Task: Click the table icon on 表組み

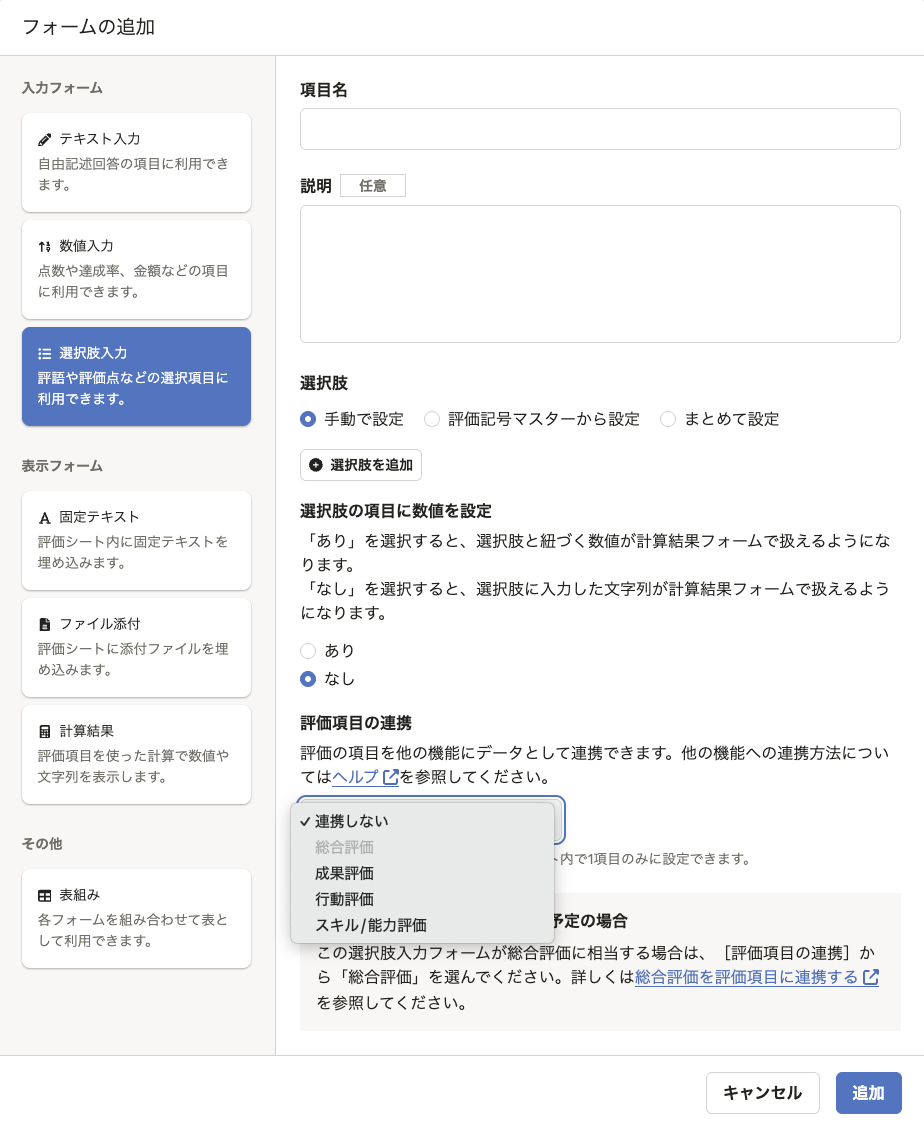Action: (x=45, y=895)
